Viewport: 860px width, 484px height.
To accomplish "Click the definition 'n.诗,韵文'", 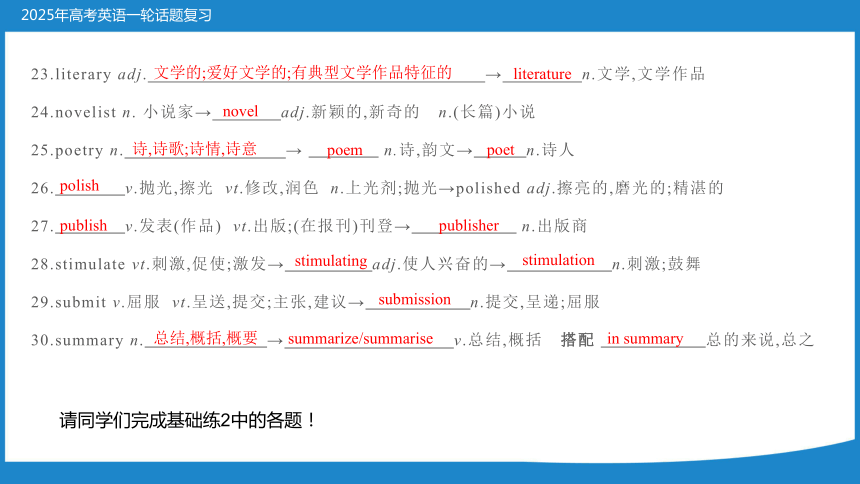I will pos(420,150).
